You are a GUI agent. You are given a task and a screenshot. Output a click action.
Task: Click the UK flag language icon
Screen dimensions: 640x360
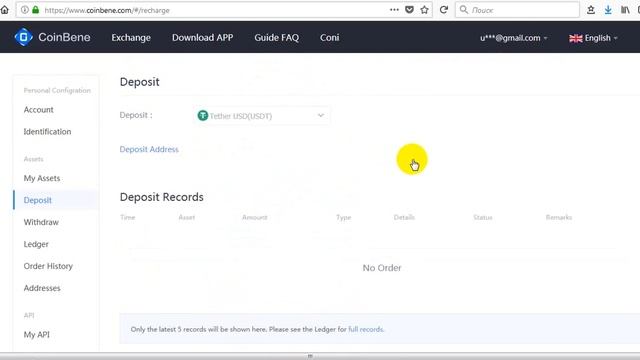point(576,38)
